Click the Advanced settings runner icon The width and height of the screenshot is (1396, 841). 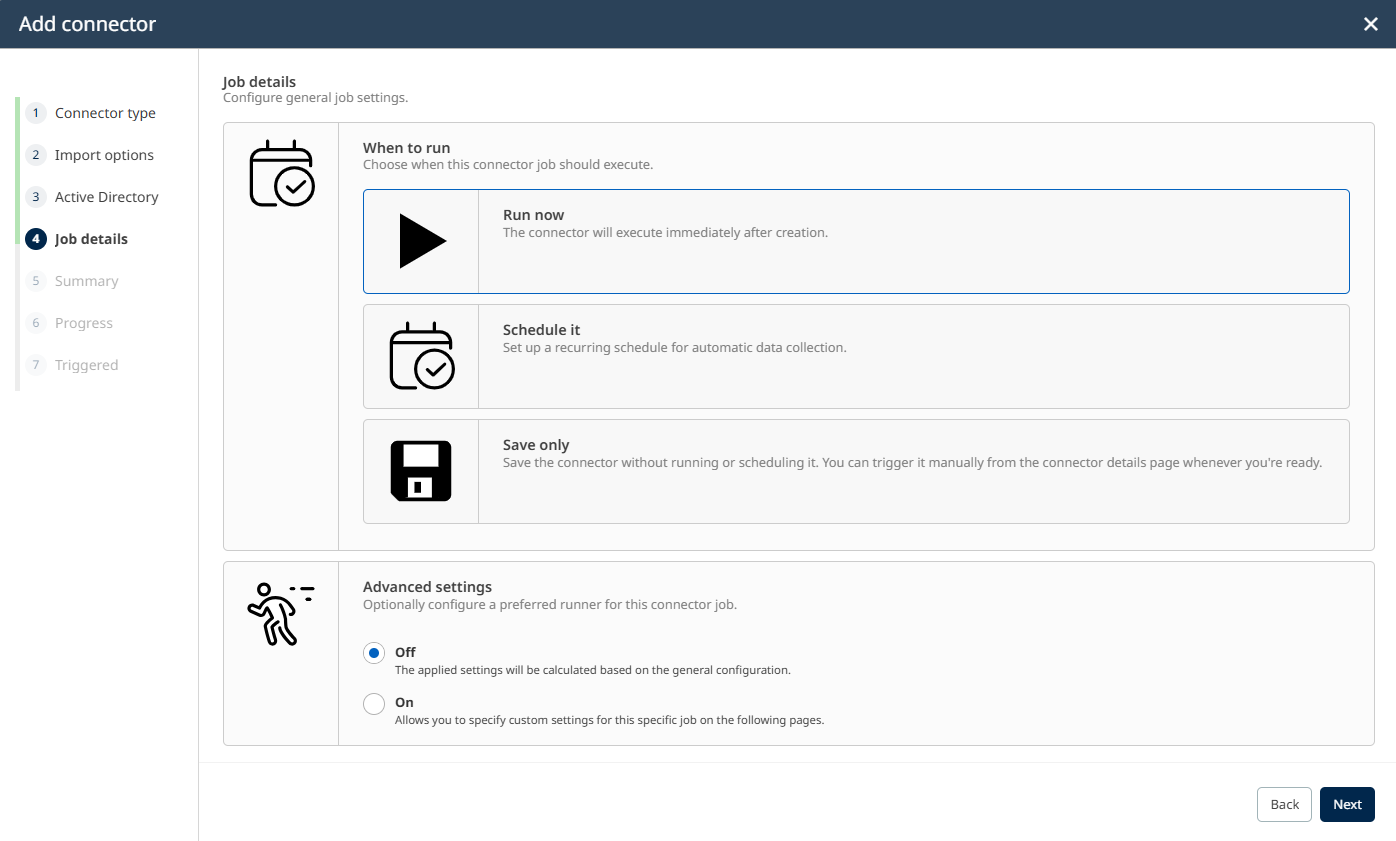[x=281, y=613]
